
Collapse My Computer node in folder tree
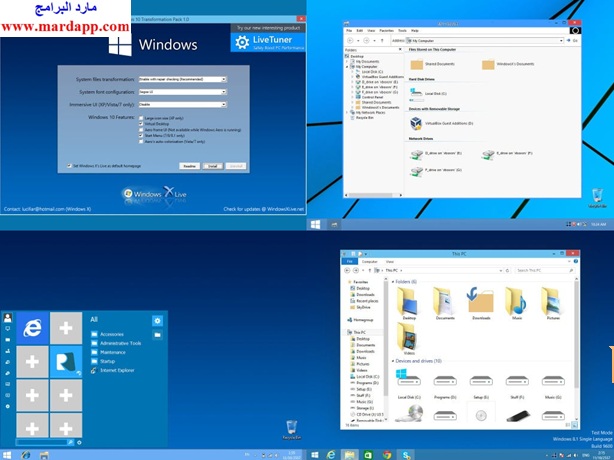[347, 67]
